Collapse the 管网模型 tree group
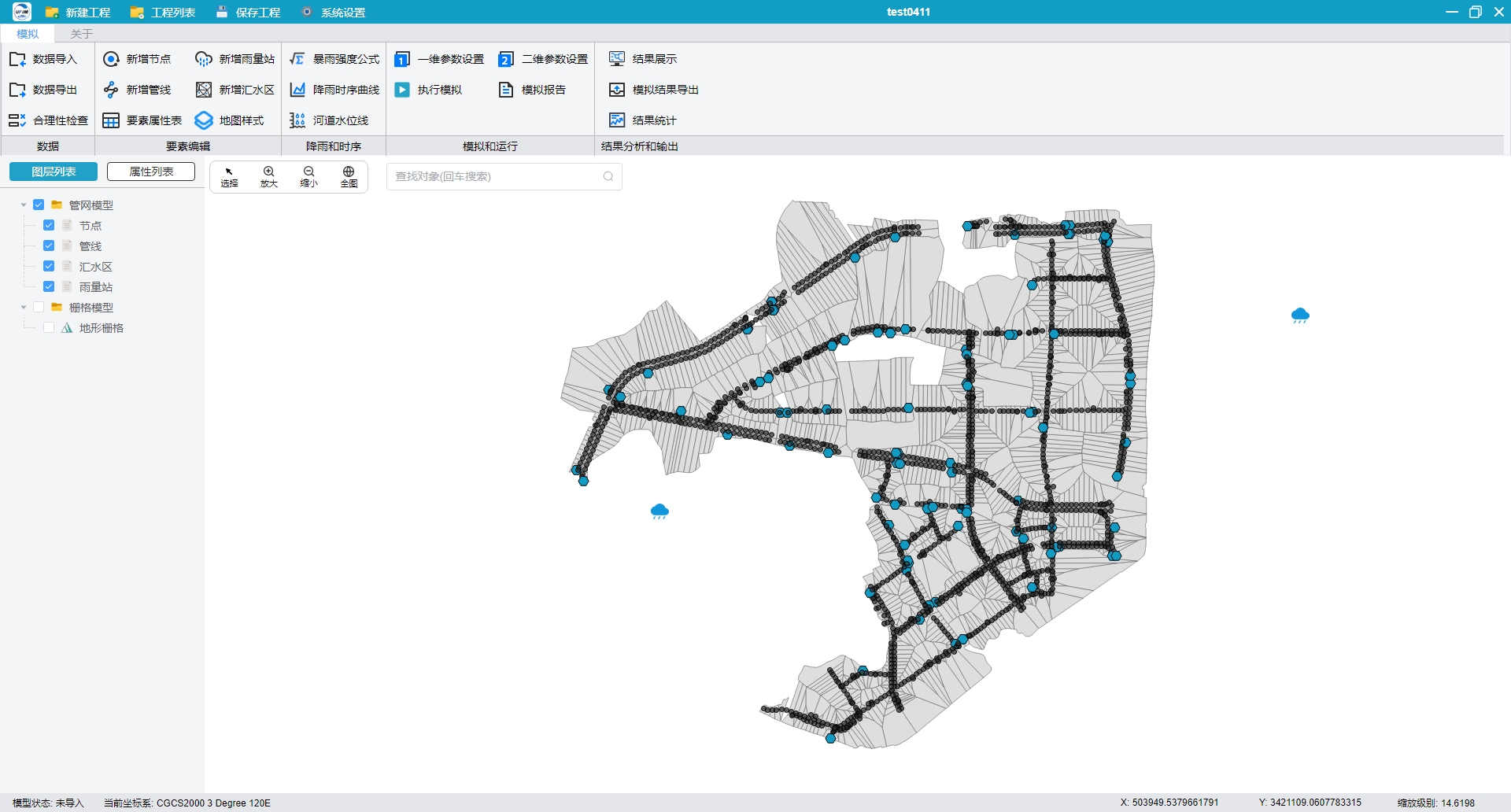The height and width of the screenshot is (812, 1511). click(x=24, y=205)
